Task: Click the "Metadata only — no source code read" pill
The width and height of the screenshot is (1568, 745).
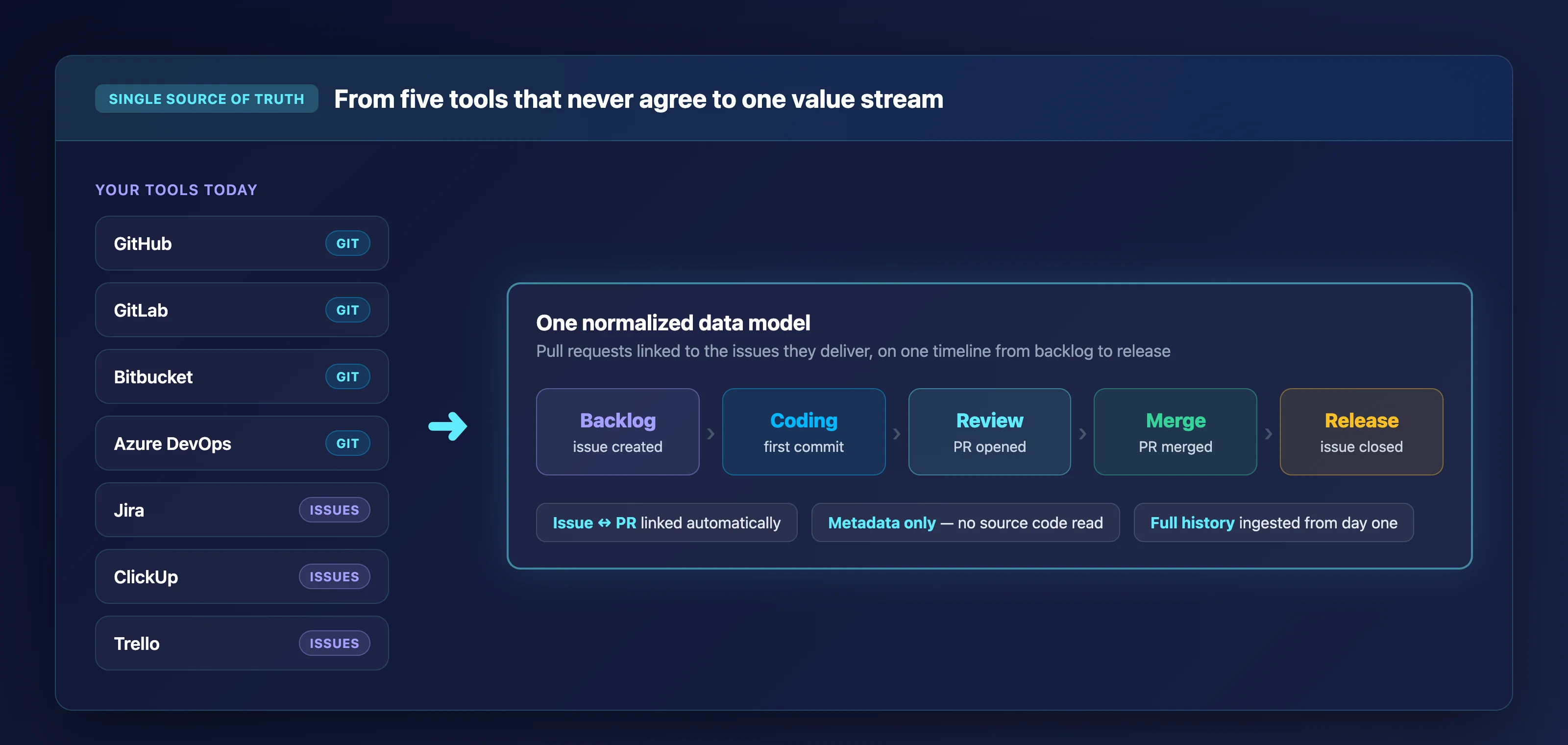Action: (965, 522)
